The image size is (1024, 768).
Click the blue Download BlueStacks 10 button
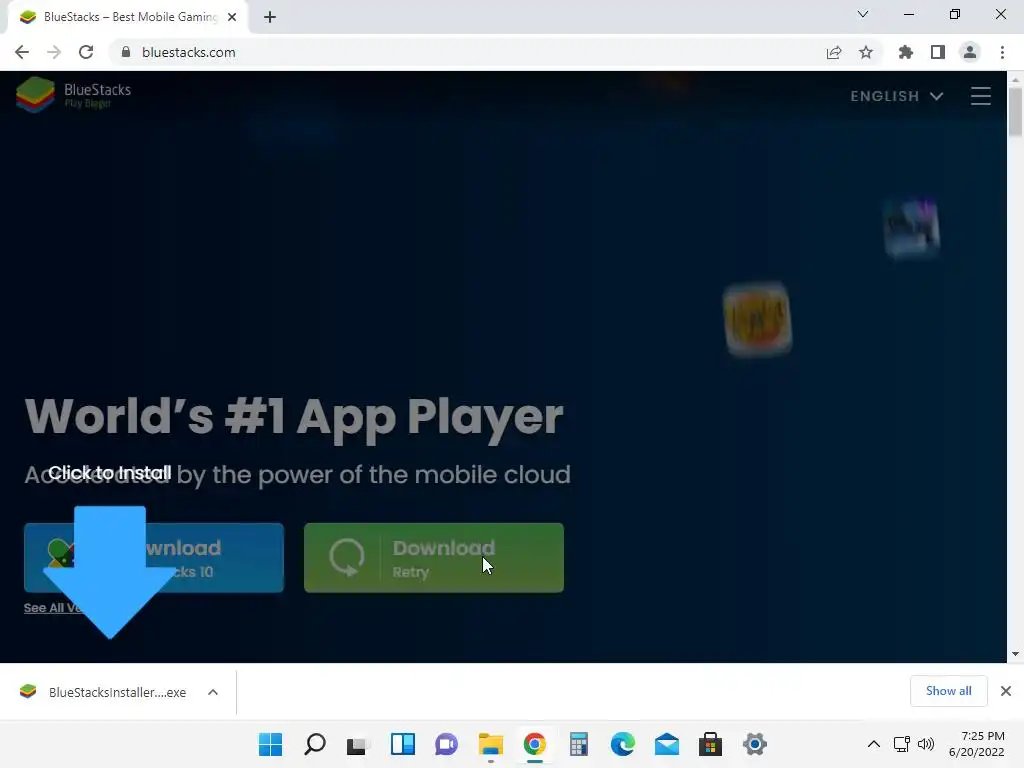click(154, 558)
